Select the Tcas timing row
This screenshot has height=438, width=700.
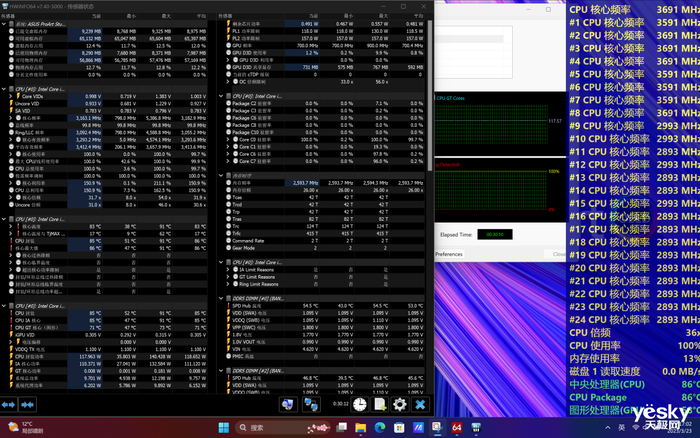(321, 197)
